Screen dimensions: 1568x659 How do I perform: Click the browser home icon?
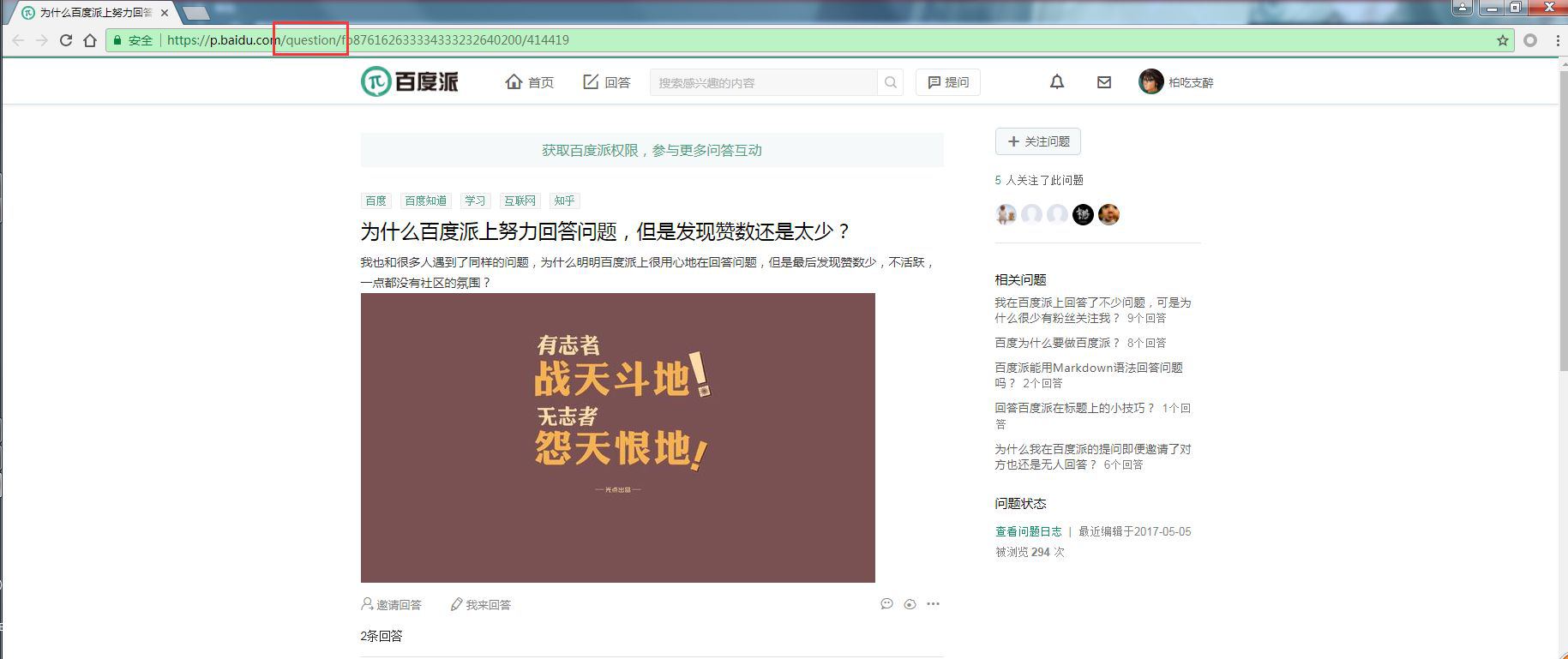point(90,40)
